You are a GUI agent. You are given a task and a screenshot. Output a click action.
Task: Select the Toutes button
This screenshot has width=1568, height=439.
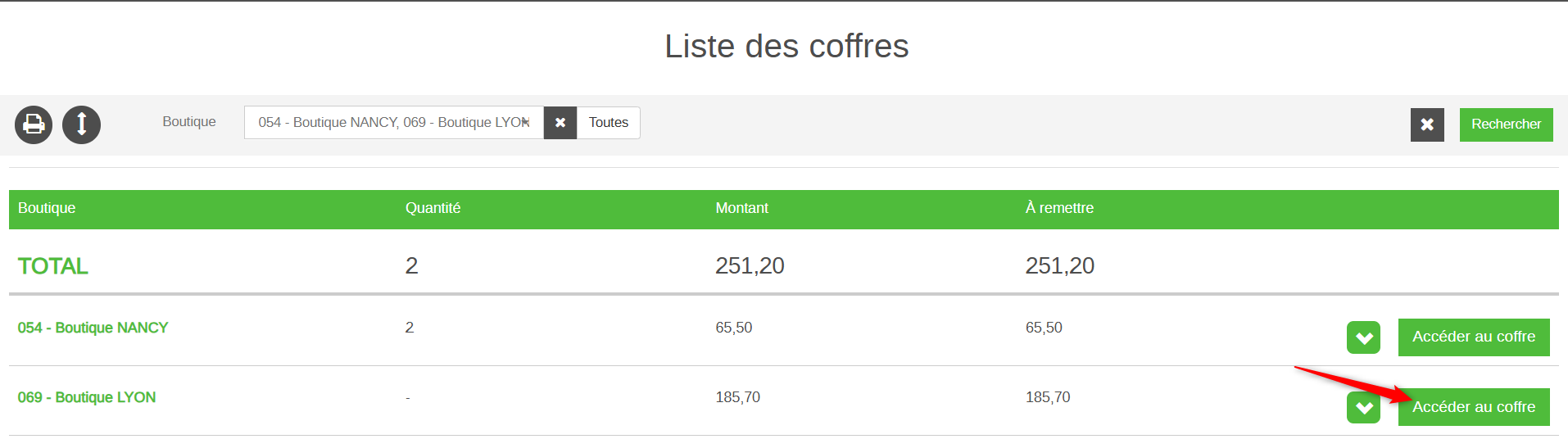coord(609,123)
